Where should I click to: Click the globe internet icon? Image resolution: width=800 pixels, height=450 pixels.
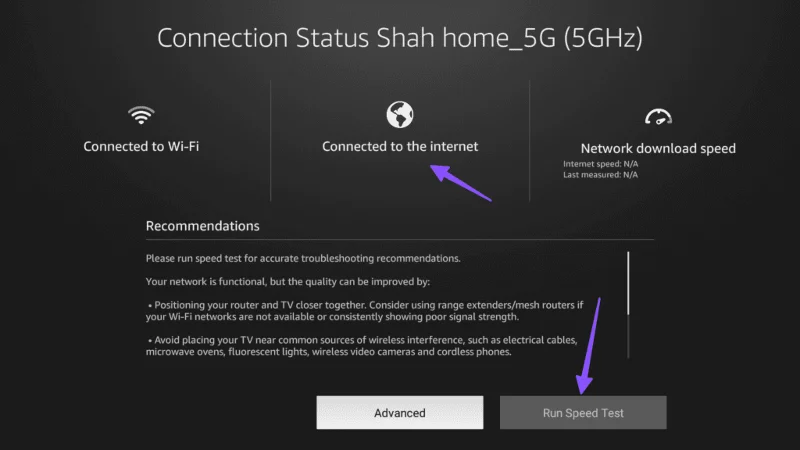coord(400,114)
